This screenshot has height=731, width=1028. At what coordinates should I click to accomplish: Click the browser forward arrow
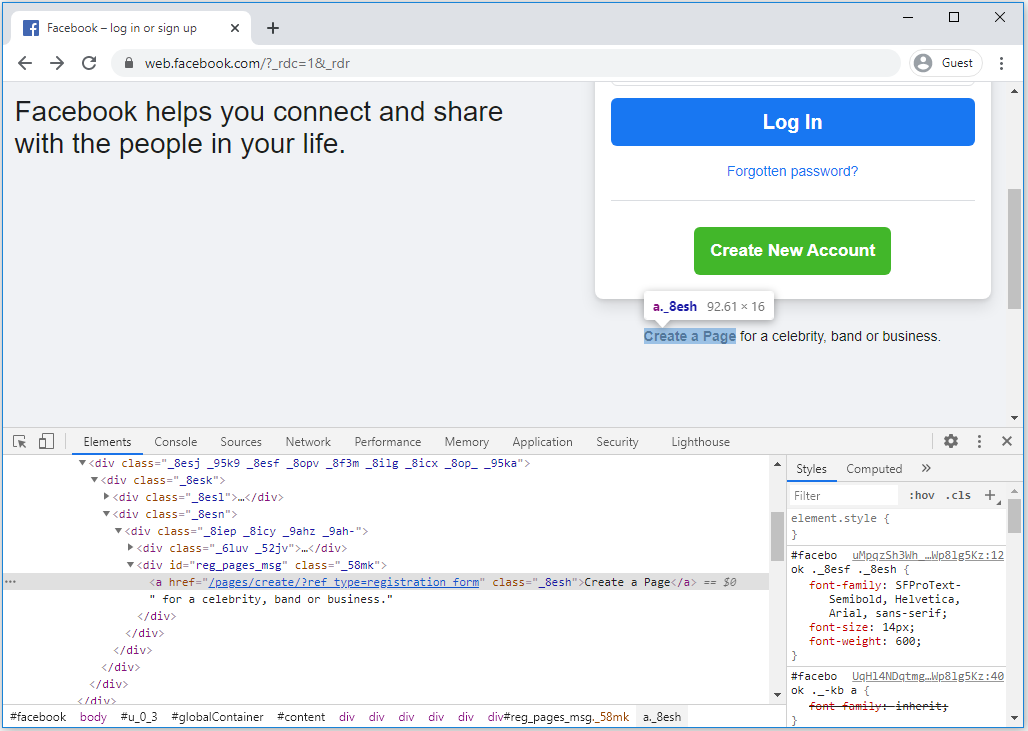coord(57,63)
